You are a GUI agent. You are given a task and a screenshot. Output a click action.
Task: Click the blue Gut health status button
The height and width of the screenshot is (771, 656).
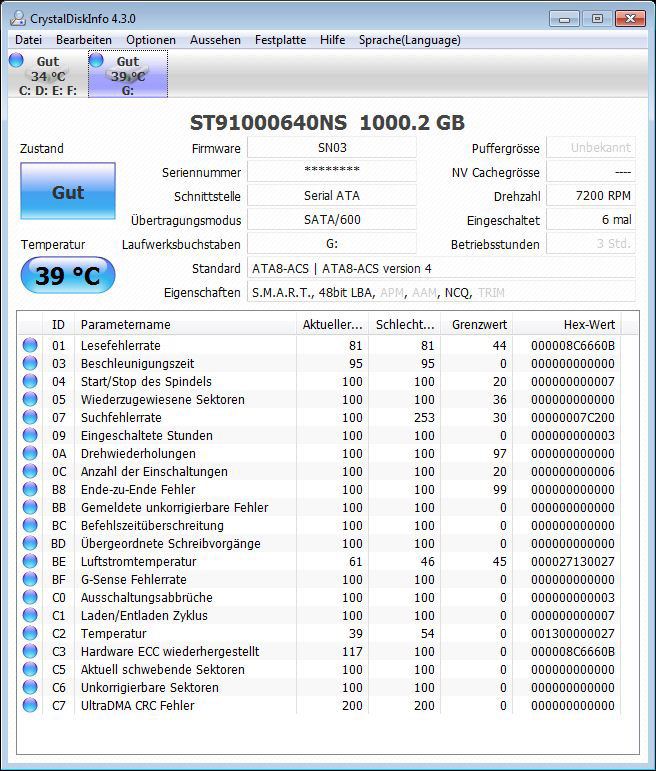click(x=68, y=191)
